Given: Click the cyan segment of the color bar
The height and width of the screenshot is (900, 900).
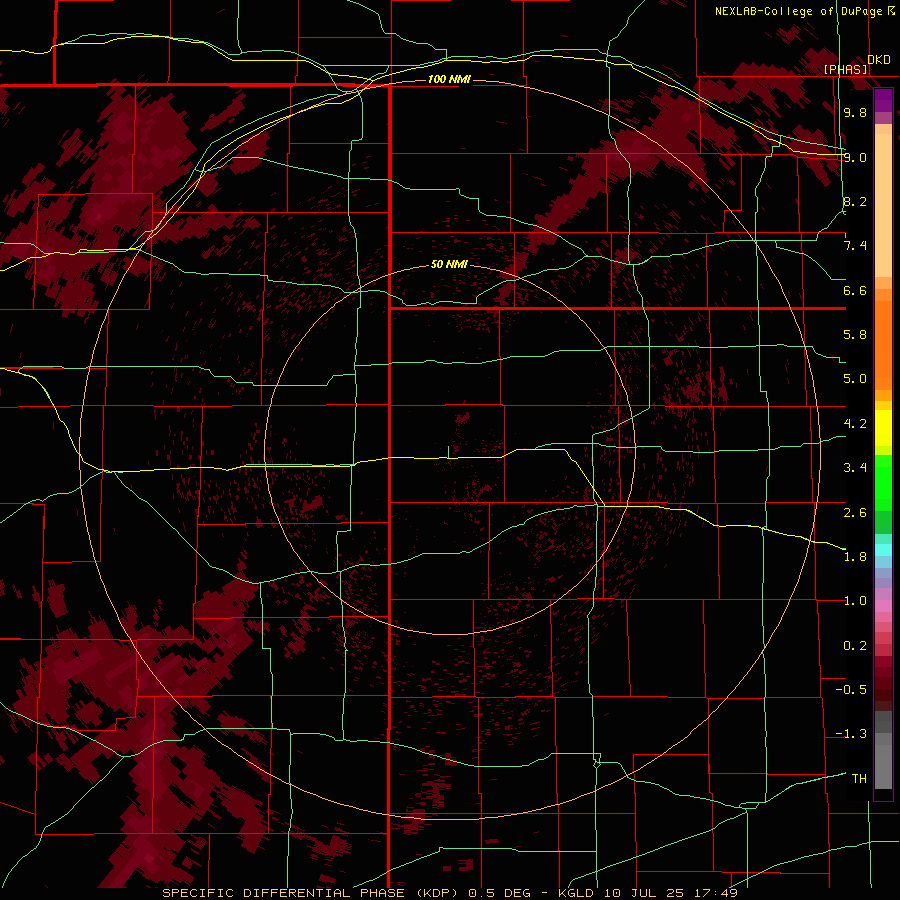Looking at the screenshot, I should point(883,549).
